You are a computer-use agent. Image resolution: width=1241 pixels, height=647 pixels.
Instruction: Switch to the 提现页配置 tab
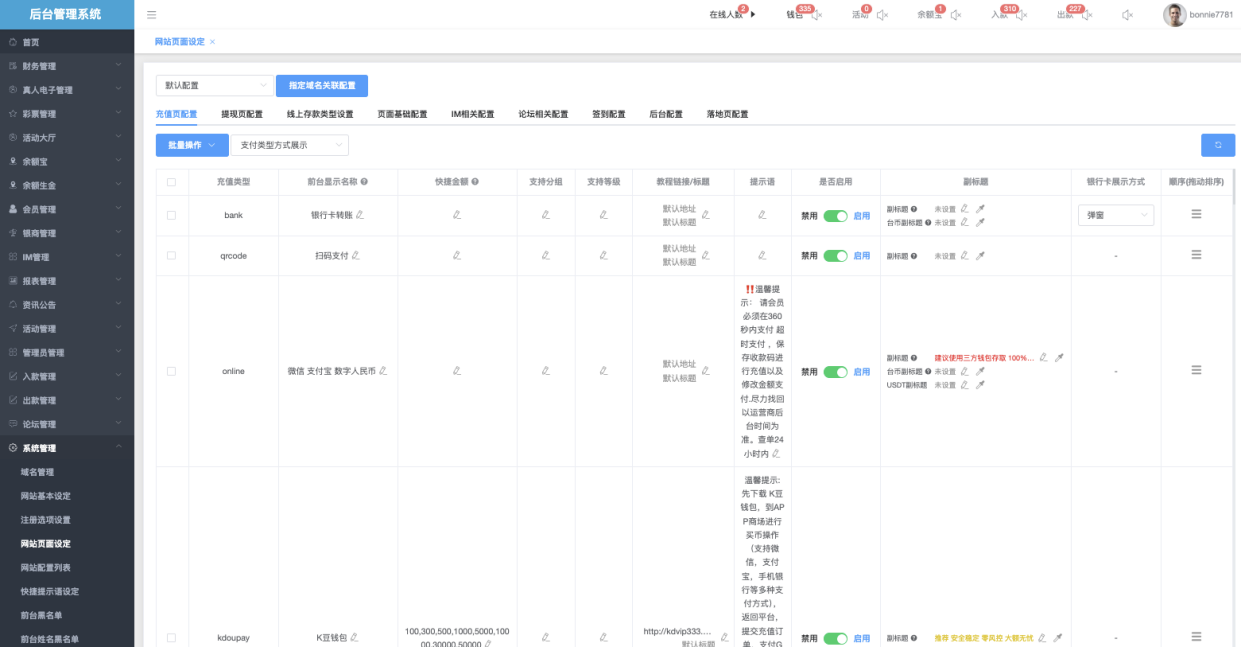[242, 114]
